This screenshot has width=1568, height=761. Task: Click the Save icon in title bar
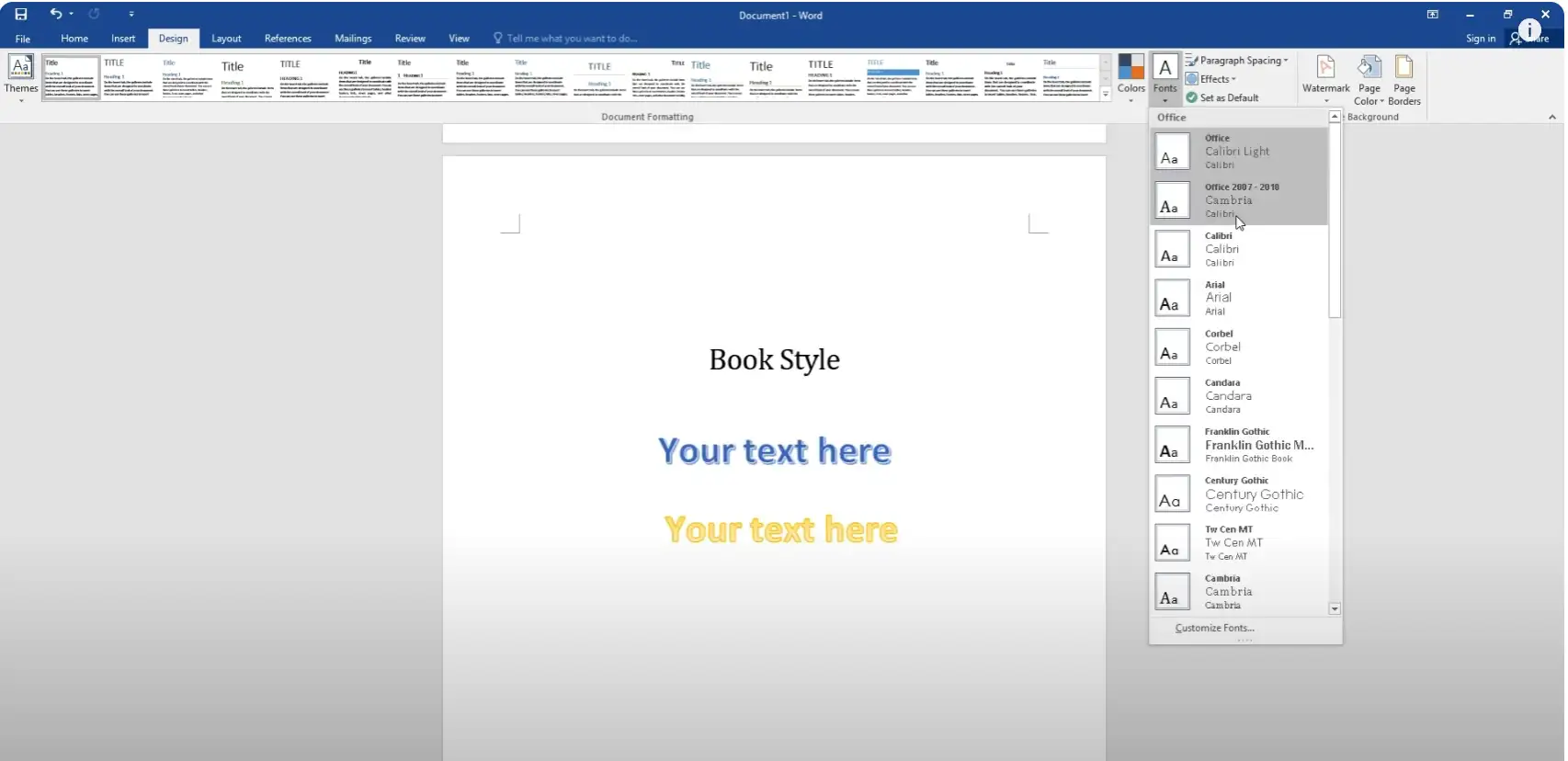20,14
